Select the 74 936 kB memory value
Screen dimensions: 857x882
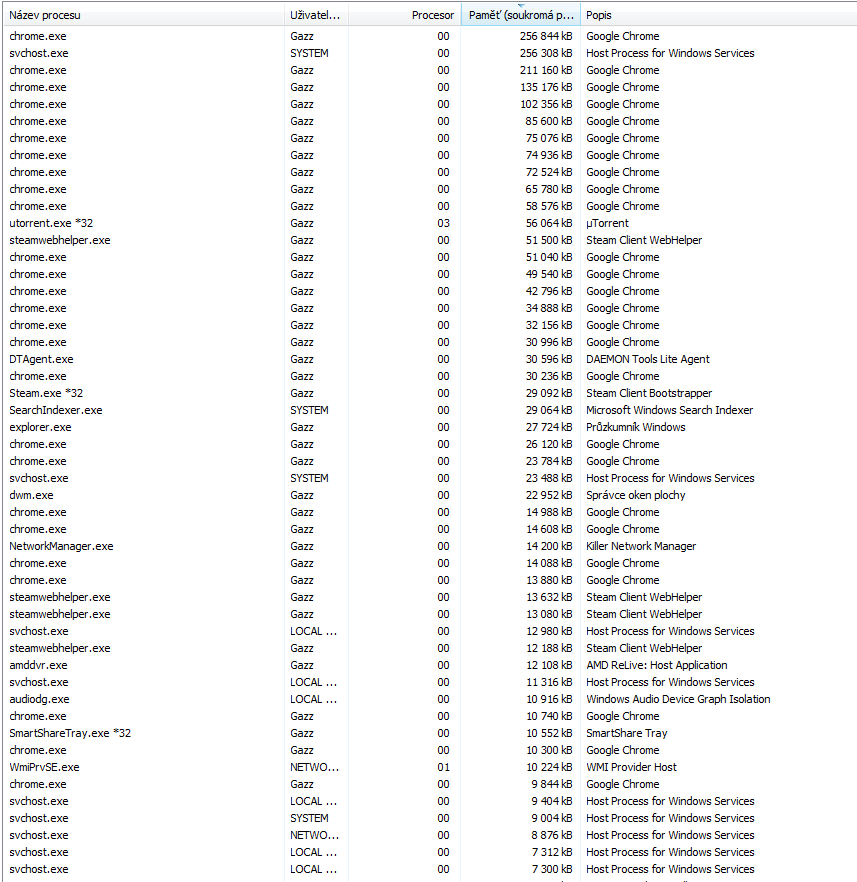pos(549,155)
